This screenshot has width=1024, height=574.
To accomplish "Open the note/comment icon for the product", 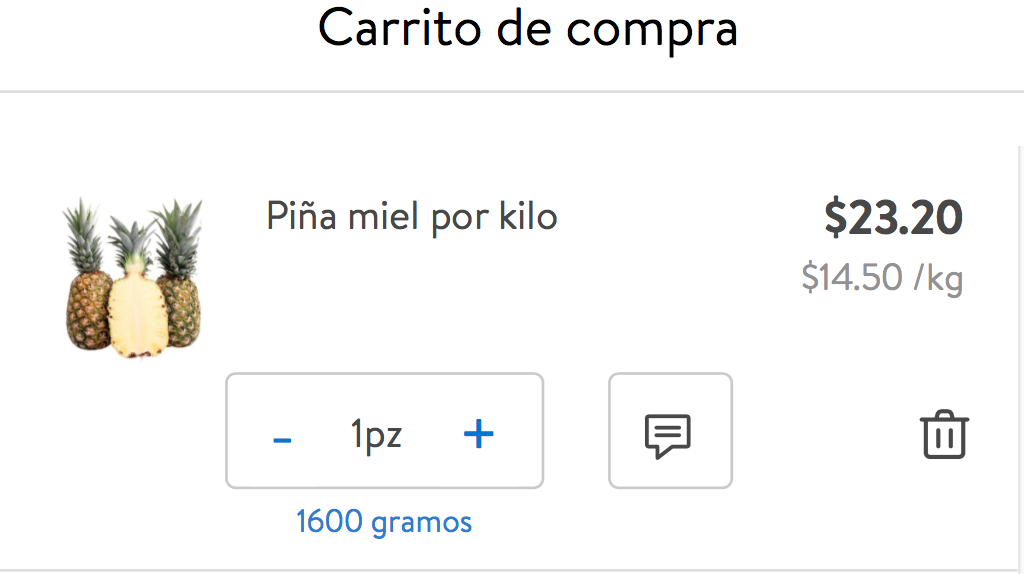I will coord(669,433).
